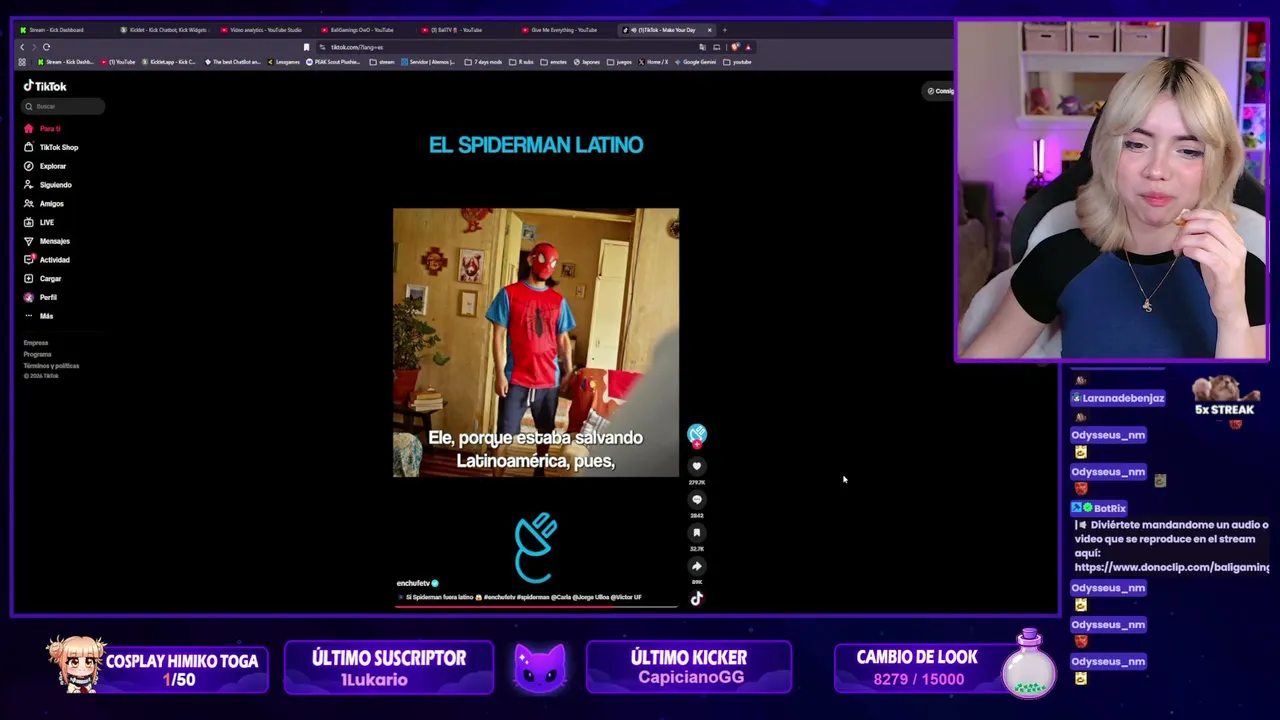Click the TV icon beside LIVE
The image size is (1280, 720).
pos(29,222)
